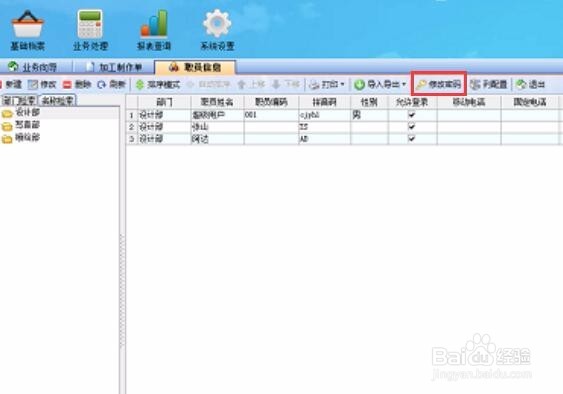Click the 新建 toolbar button
Image resolution: width=563 pixels, height=394 pixels.
click(x=11, y=84)
